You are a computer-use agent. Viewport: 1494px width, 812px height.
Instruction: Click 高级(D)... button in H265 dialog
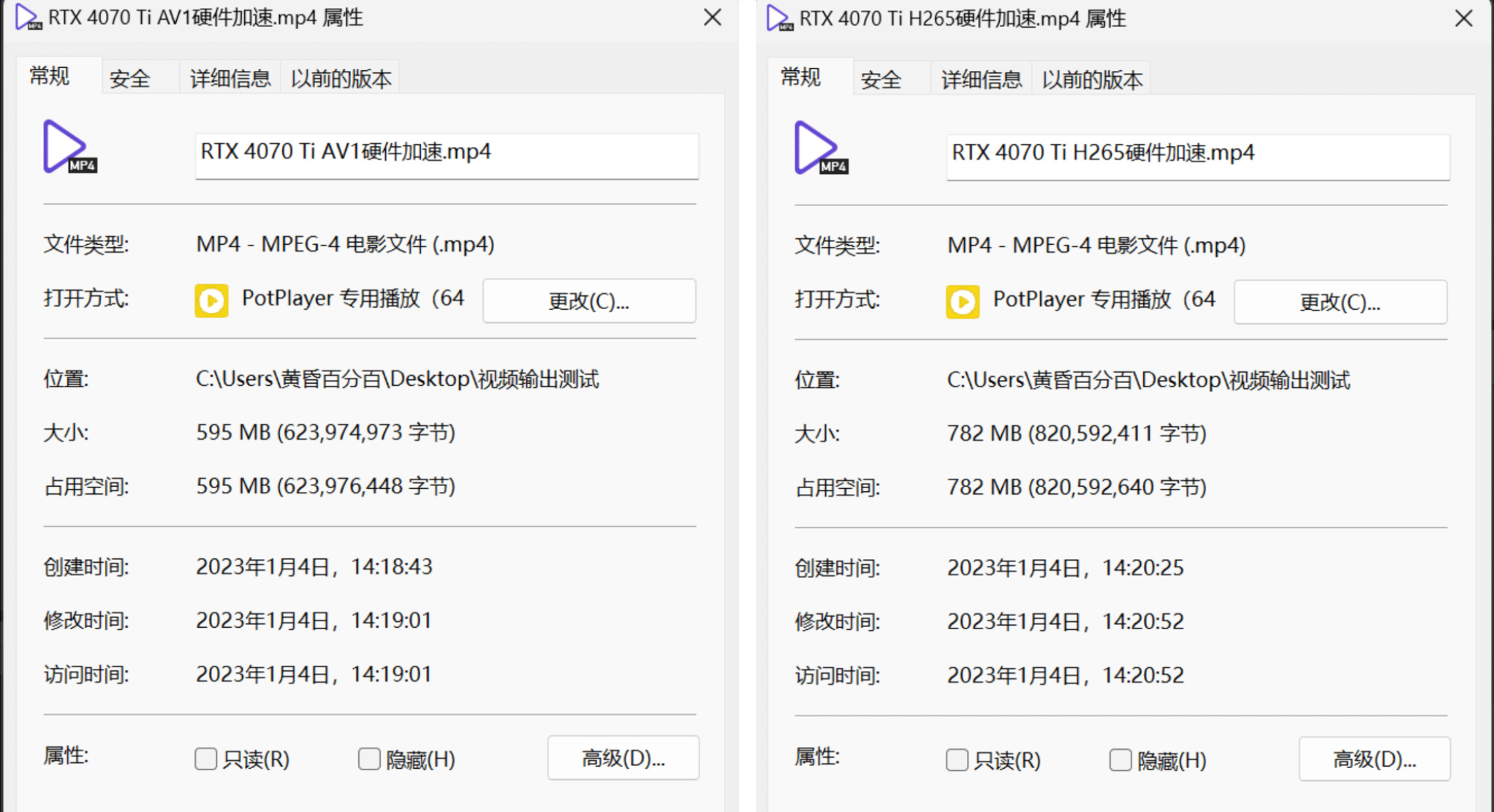[1374, 759]
